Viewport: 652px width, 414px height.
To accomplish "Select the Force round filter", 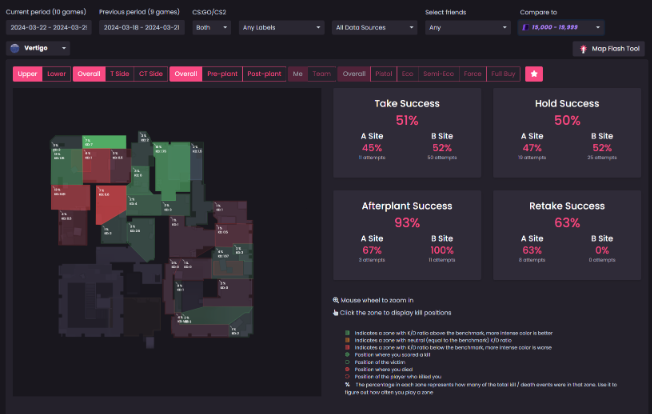I will click(472, 74).
